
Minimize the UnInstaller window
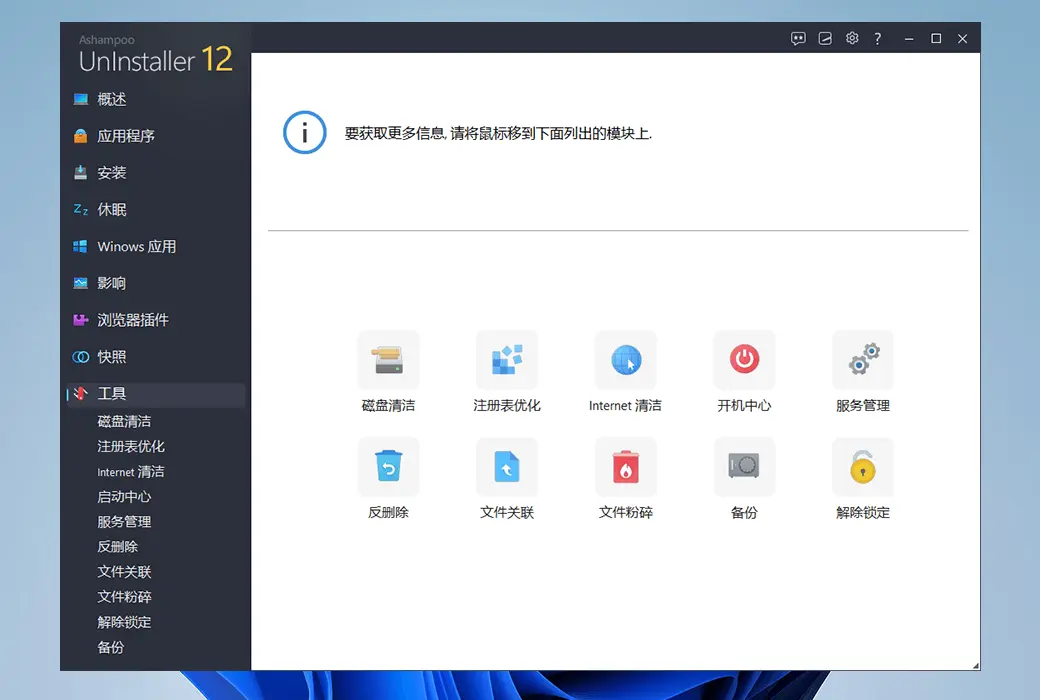pyautogui.click(x=909, y=38)
